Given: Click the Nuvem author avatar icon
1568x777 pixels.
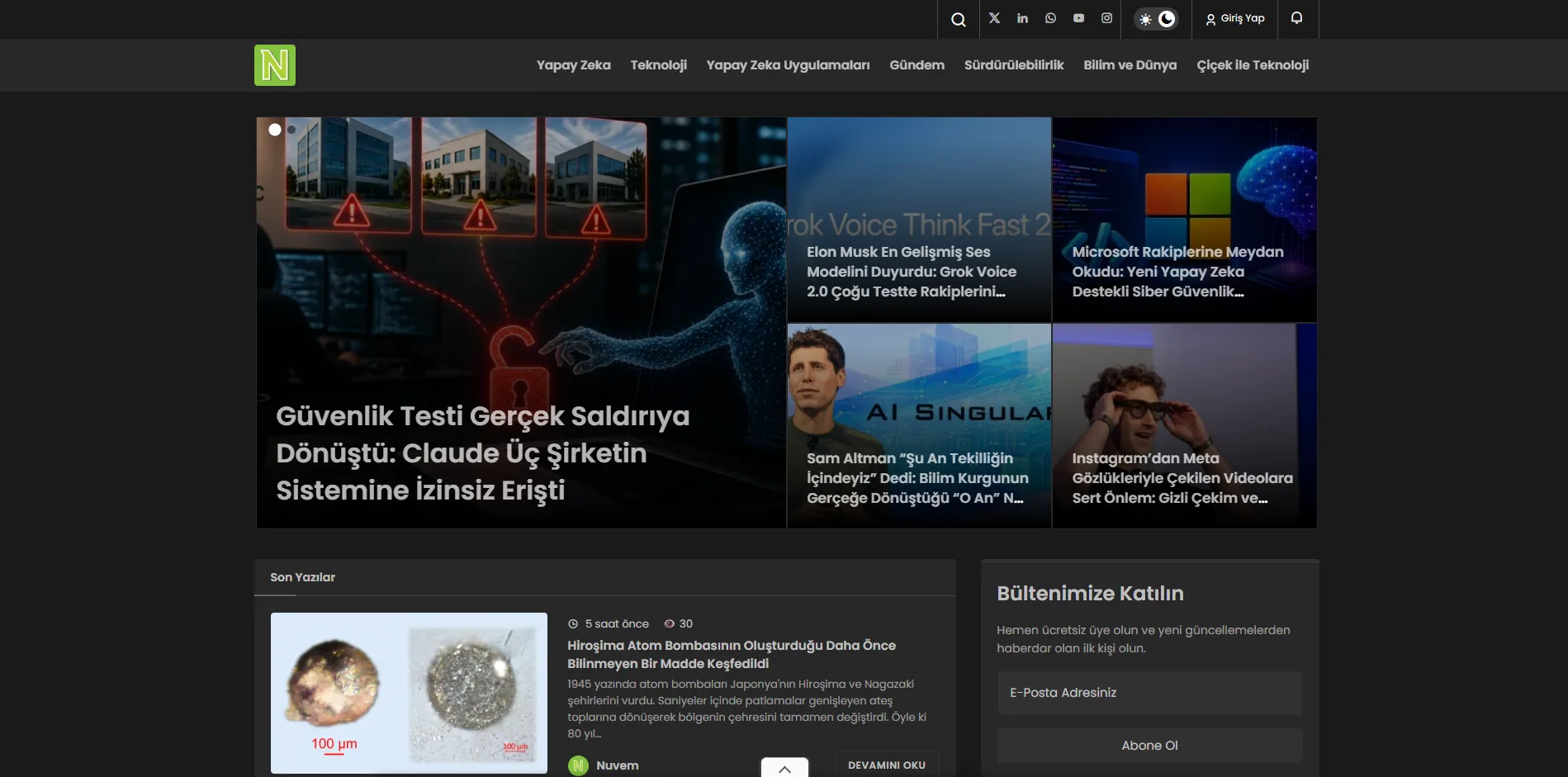Looking at the screenshot, I should point(578,765).
